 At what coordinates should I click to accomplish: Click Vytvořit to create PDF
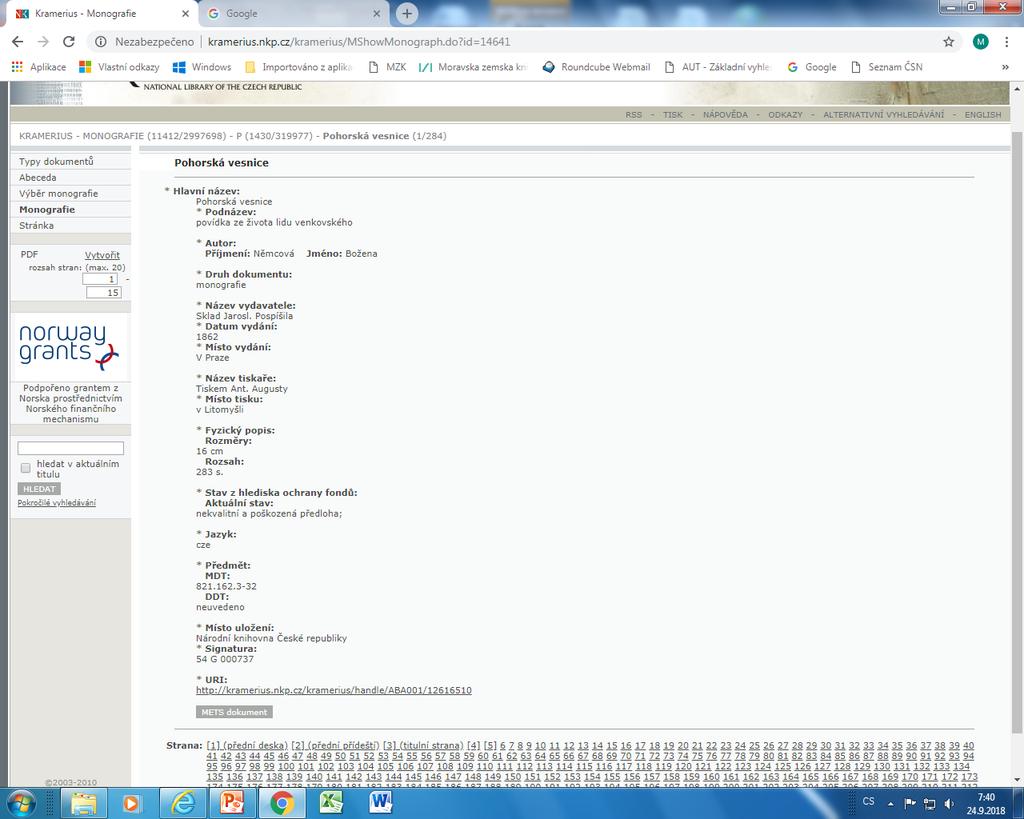tap(102, 255)
